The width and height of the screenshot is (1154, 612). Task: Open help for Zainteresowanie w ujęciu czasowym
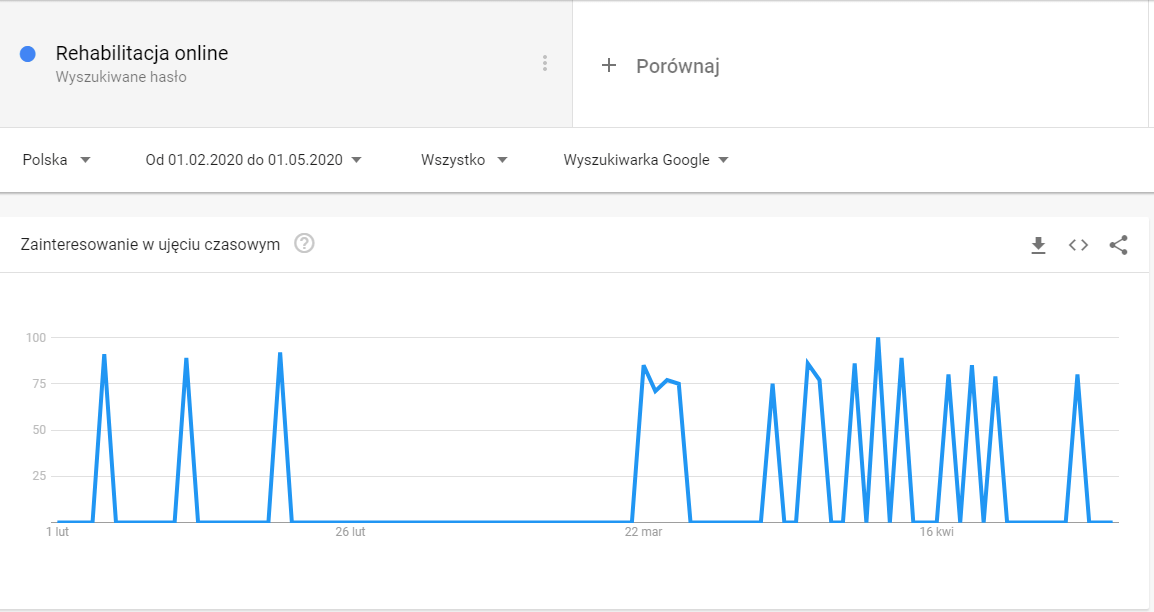point(305,243)
